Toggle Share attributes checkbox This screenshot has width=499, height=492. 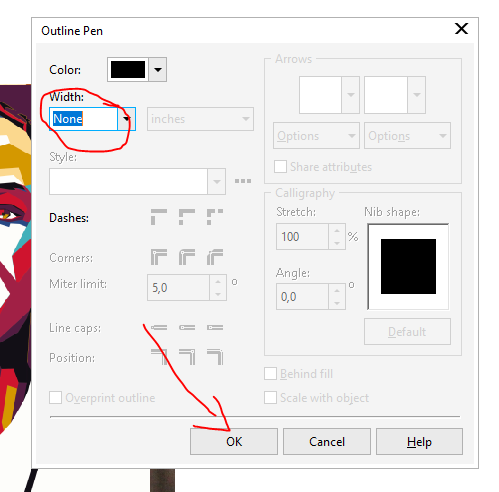[280, 166]
